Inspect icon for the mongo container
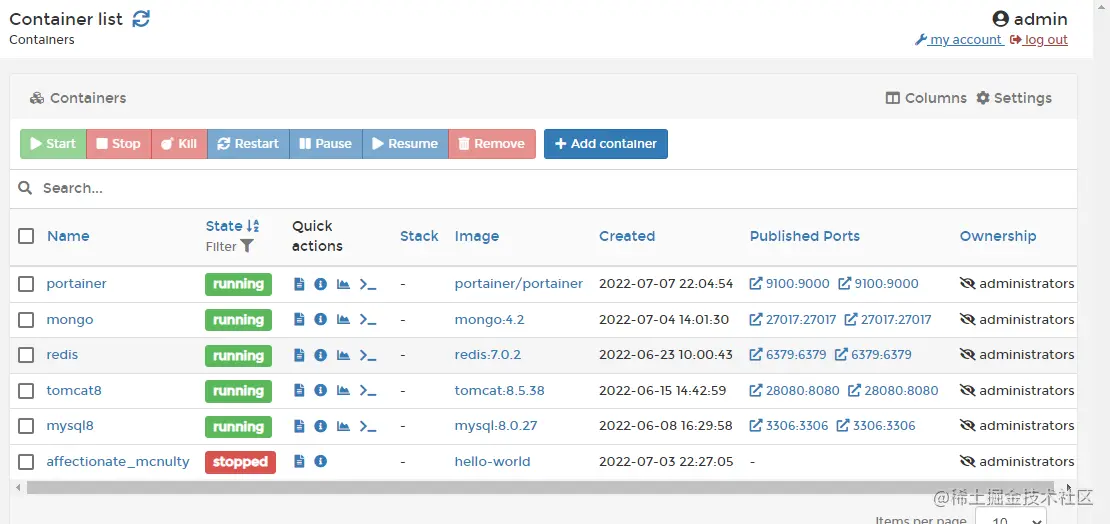This screenshot has width=1110, height=524. coord(321,319)
